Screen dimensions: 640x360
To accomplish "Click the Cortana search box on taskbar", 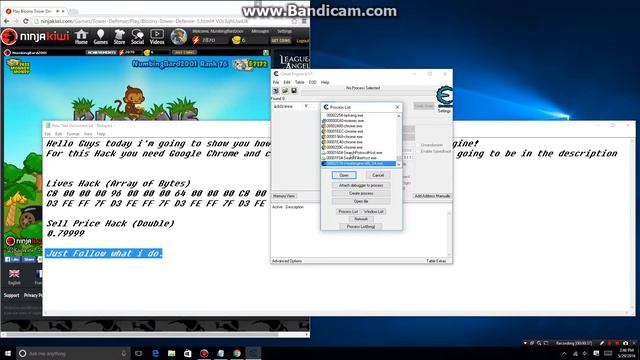I will [x=73, y=353].
